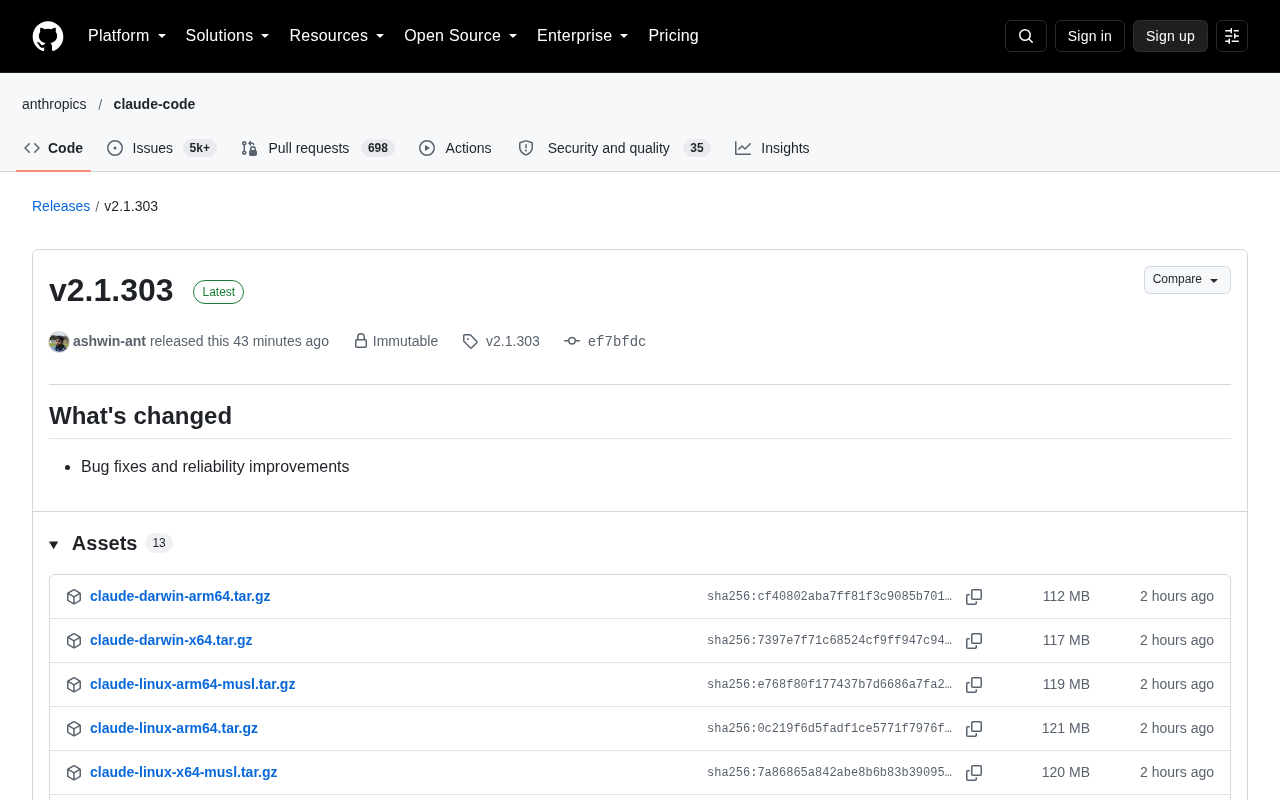Image resolution: width=1280 pixels, height=800 pixels.
Task: Go to the Pricing page
Action: [673, 36]
